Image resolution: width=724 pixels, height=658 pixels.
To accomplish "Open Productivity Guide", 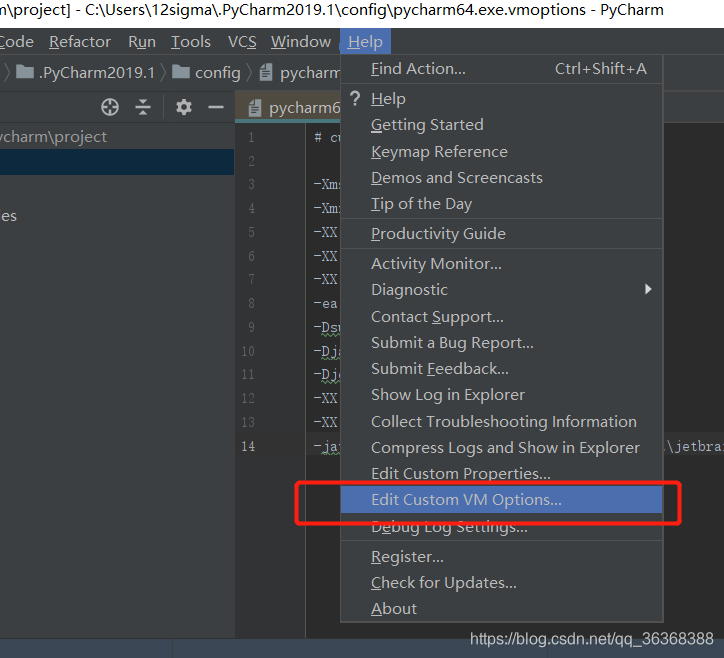I will click(x=501, y=234).
